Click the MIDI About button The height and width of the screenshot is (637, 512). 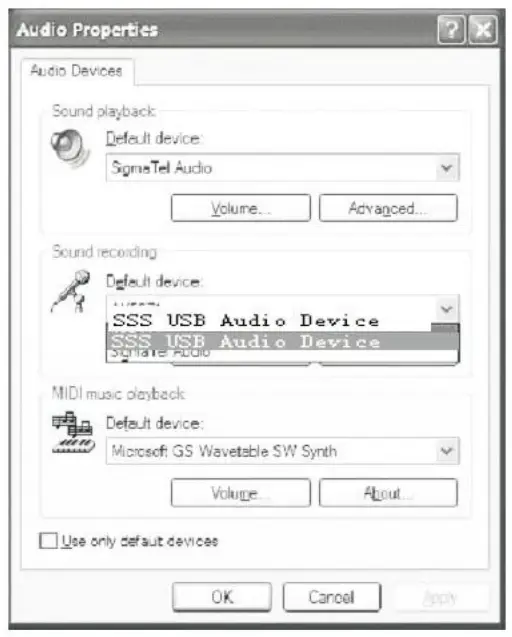pos(388,493)
